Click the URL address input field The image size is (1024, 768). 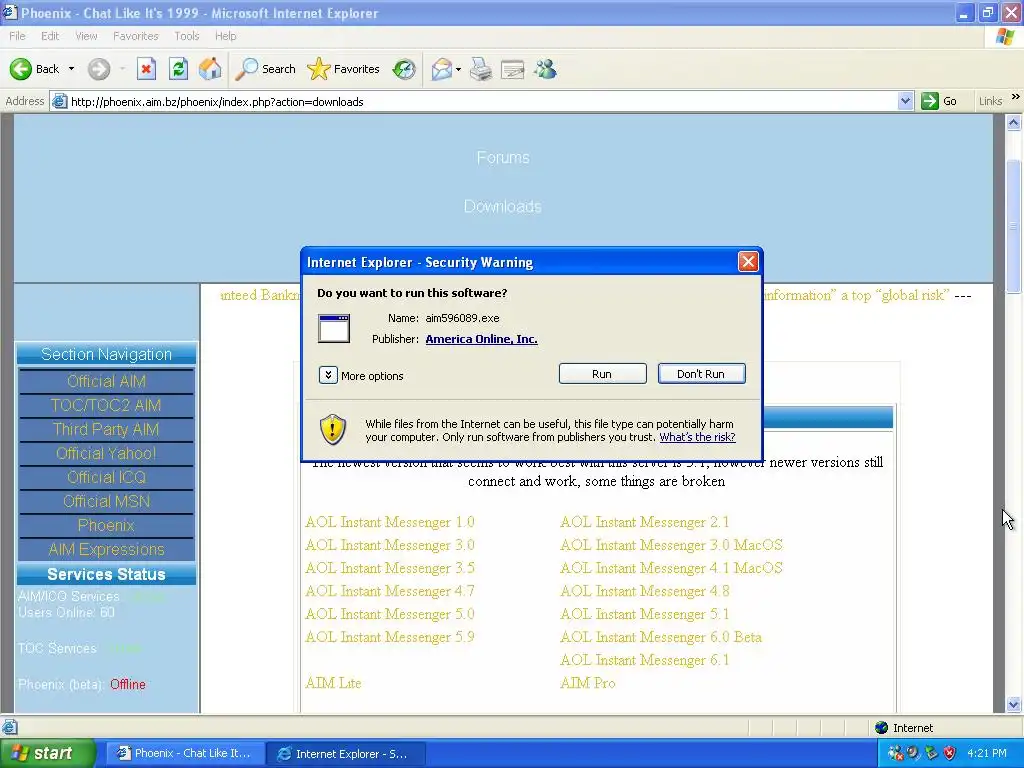click(x=482, y=101)
